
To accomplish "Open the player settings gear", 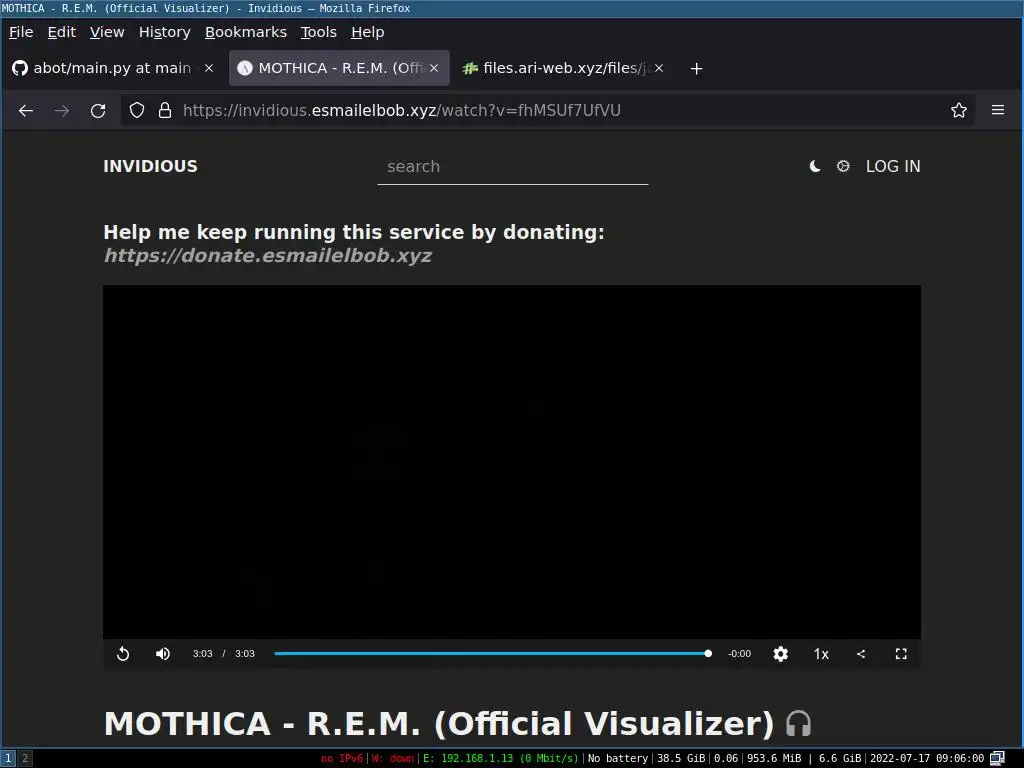I will pyautogui.click(x=780, y=654).
